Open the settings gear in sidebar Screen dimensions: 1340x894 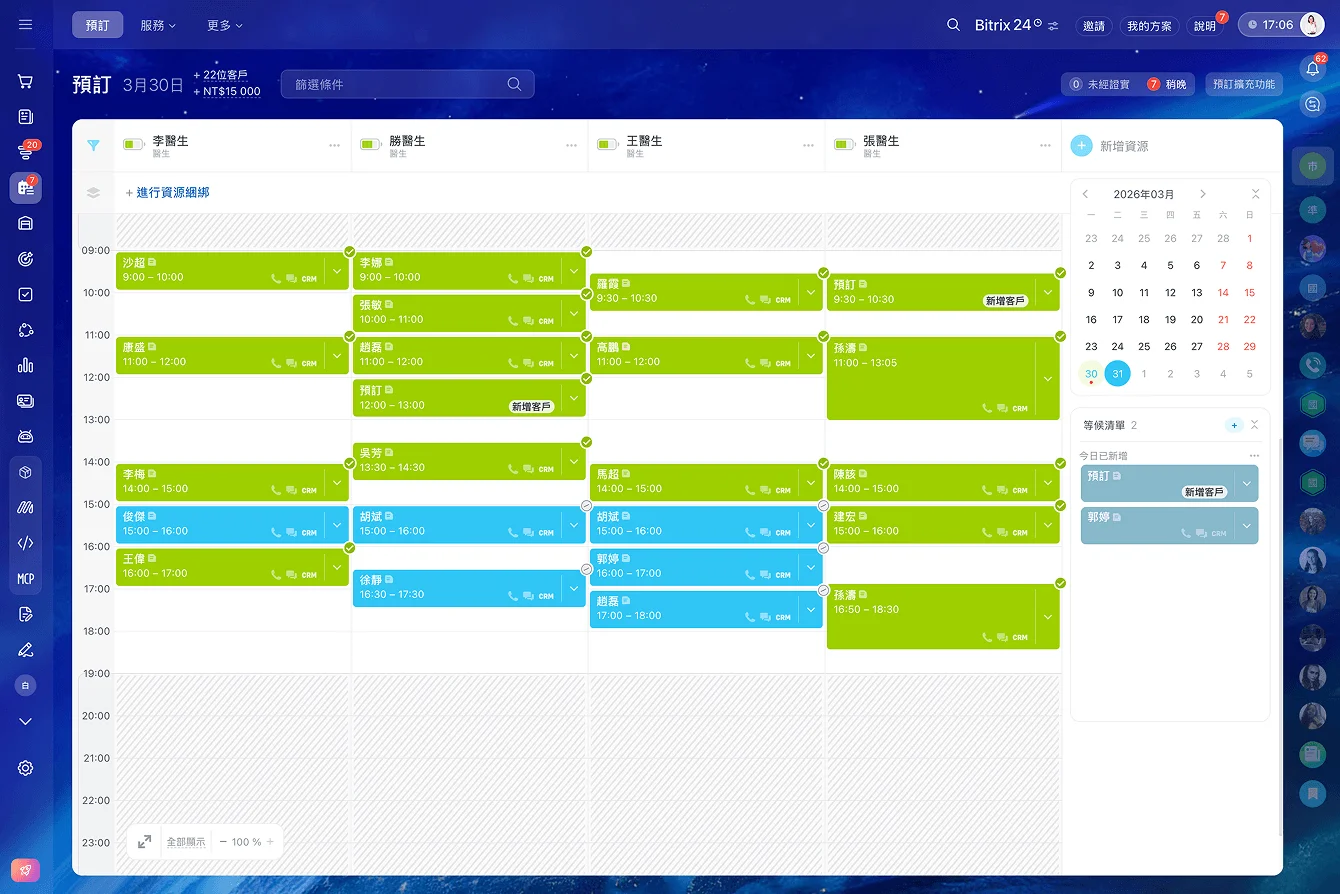pyautogui.click(x=25, y=768)
